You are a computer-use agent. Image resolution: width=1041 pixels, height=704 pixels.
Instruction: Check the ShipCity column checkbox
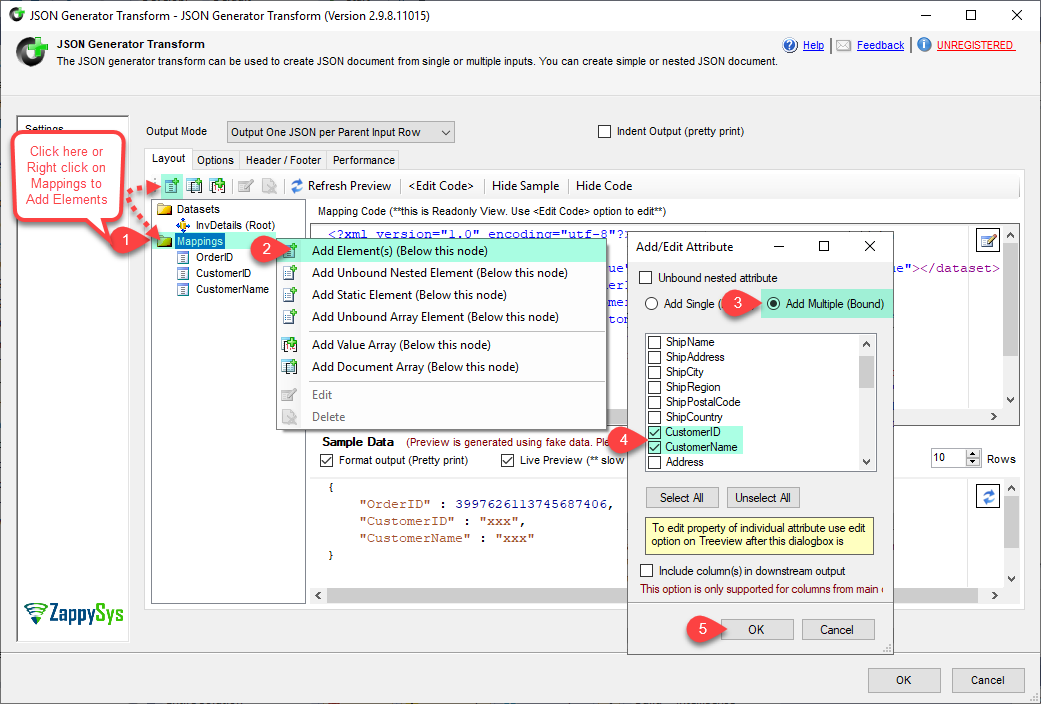coord(655,372)
